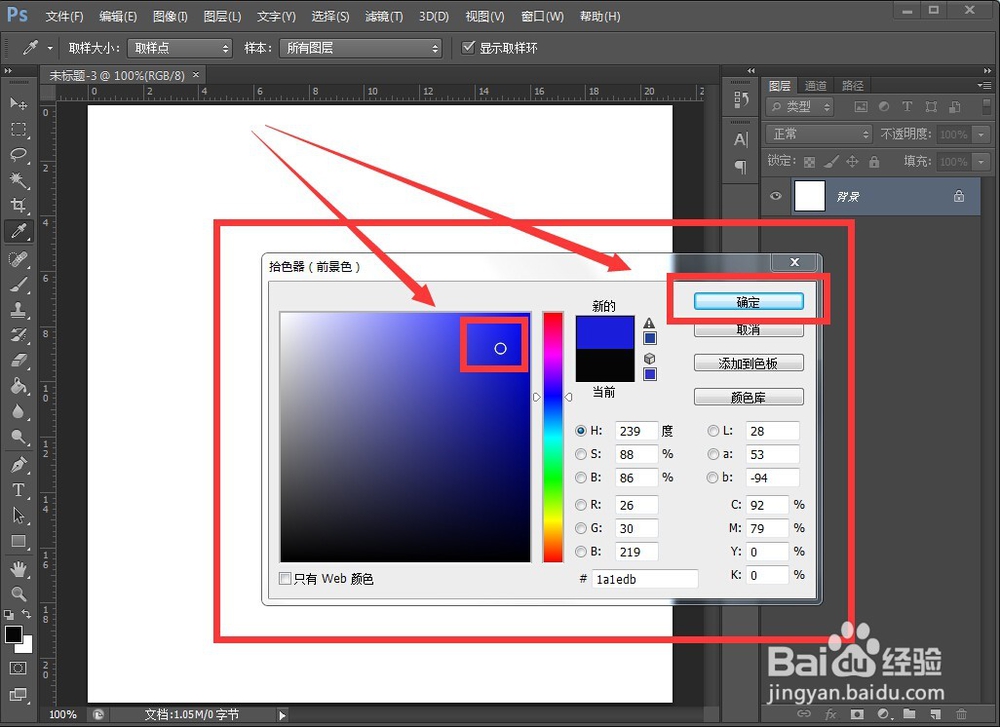Click the lock transparent pixels icon

click(809, 162)
